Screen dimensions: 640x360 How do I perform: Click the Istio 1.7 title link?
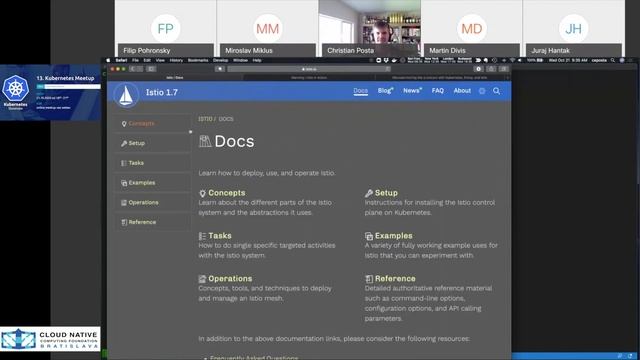click(162, 92)
